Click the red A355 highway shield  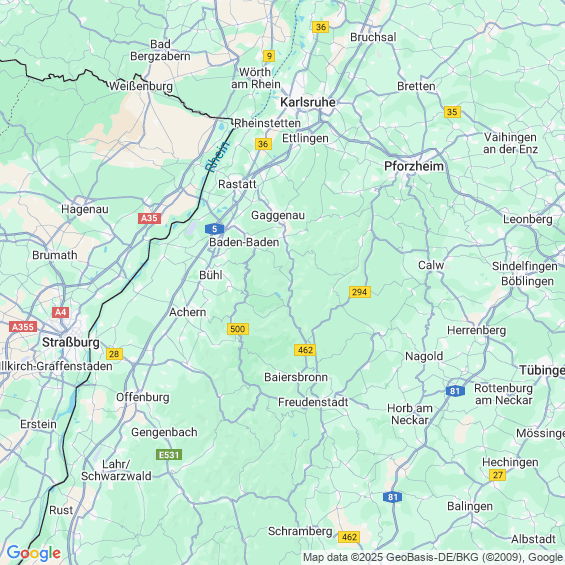pyautogui.click(x=23, y=326)
